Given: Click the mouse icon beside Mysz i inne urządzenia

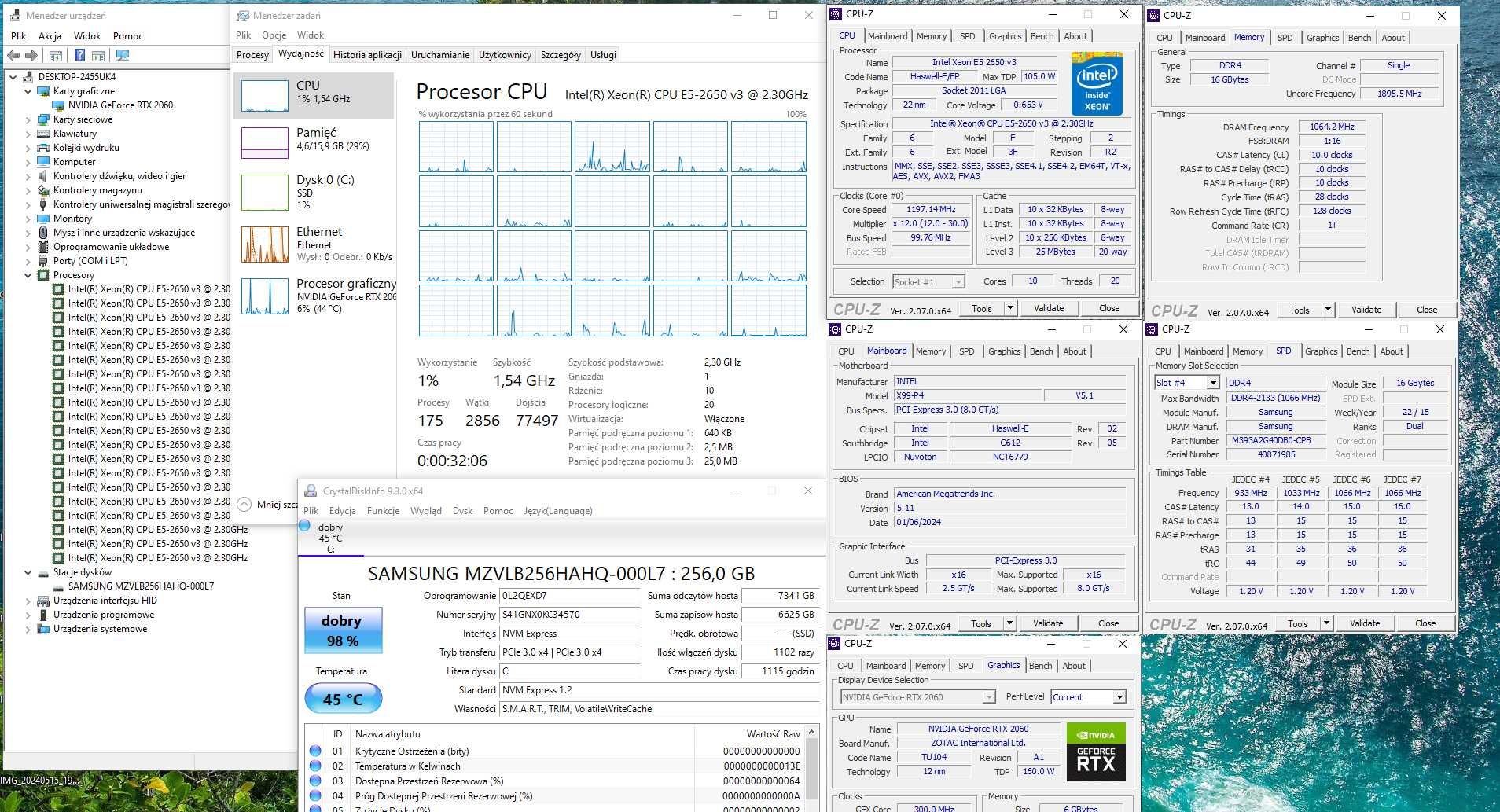Looking at the screenshot, I should (44, 233).
